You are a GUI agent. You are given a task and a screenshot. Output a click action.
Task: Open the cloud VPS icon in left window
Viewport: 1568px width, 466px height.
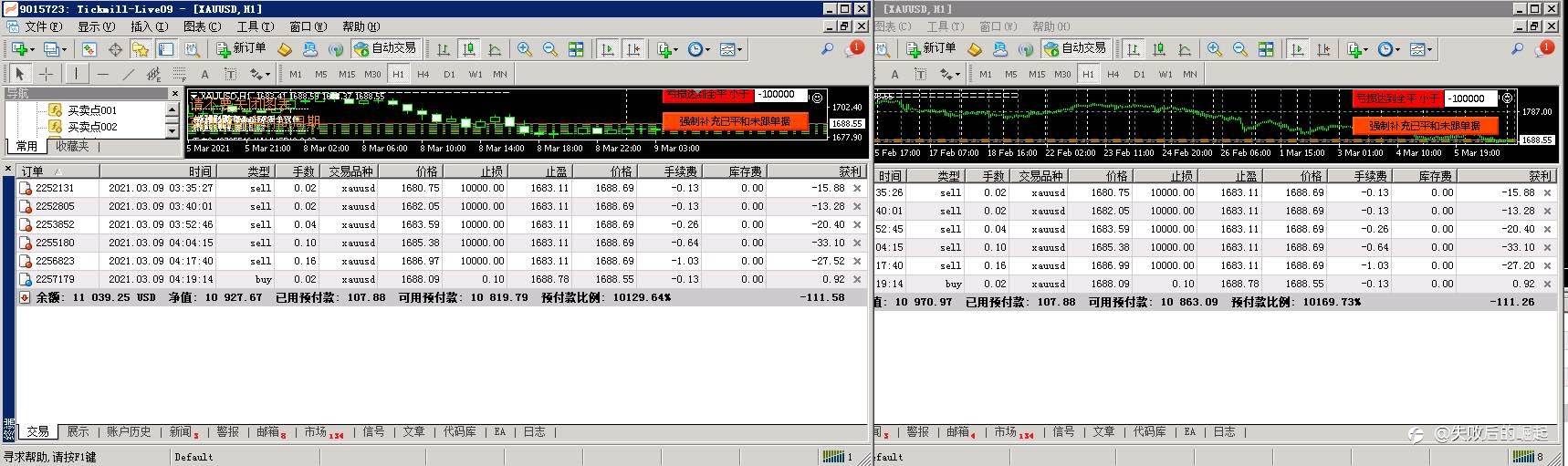pyautogui.click(x=310, y=49)
